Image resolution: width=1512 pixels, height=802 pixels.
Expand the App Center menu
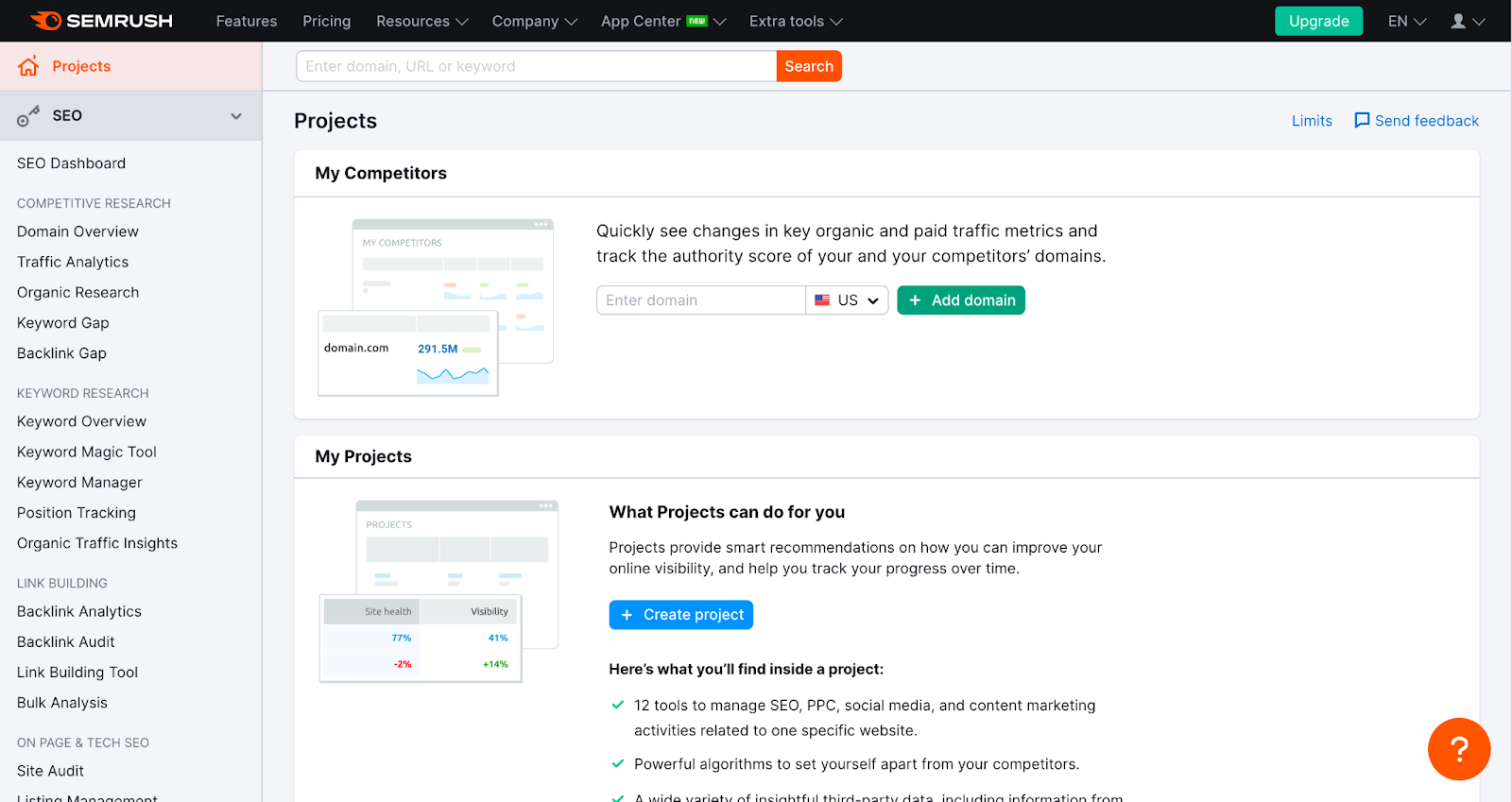tap(662, 21)
